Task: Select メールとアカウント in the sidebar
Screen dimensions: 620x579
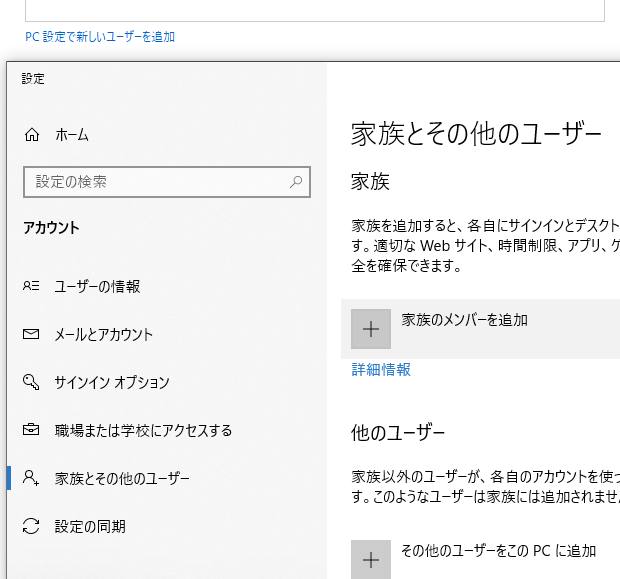Action: pos(104,334)
